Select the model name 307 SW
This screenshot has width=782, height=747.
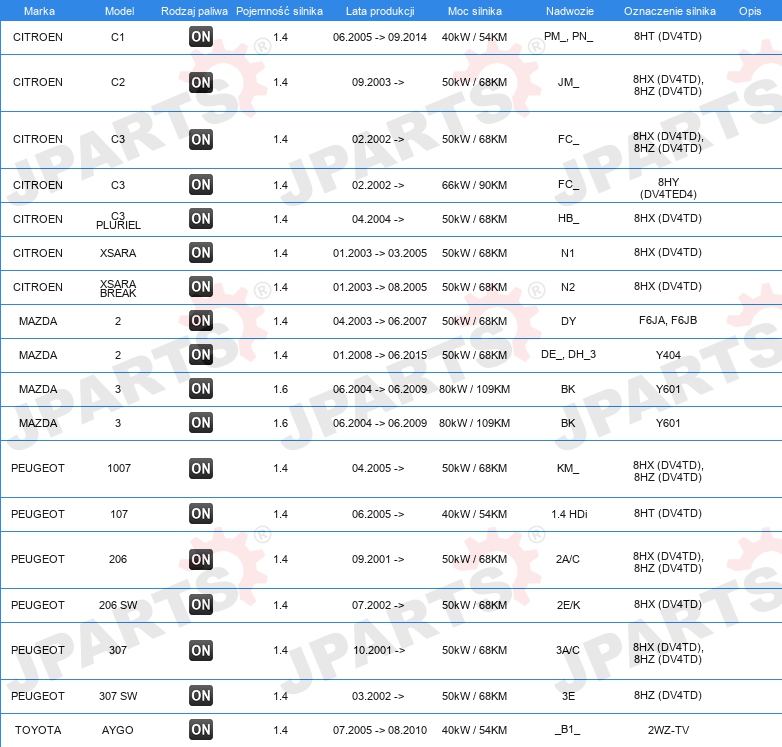[118, 696]
